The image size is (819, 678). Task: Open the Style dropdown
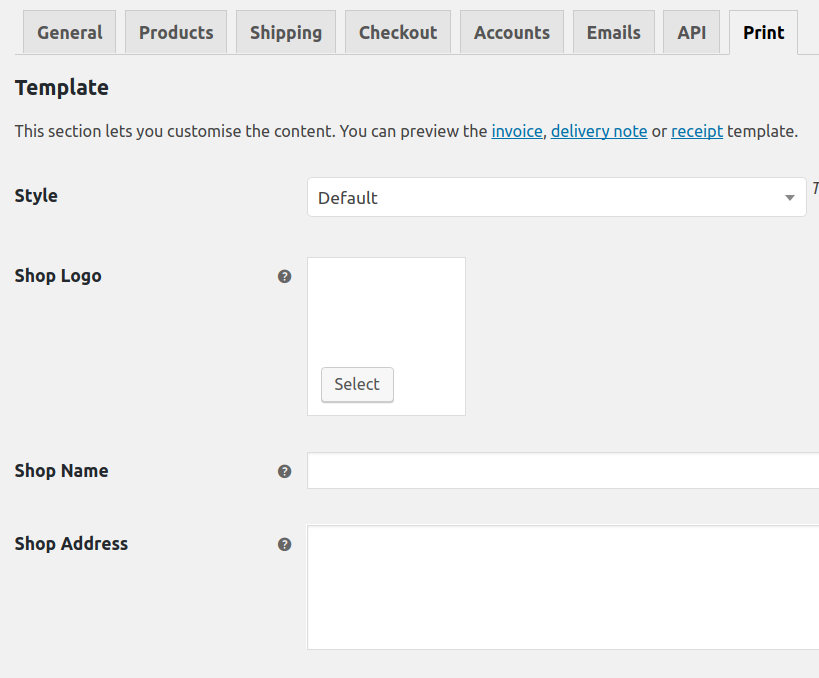556,198
